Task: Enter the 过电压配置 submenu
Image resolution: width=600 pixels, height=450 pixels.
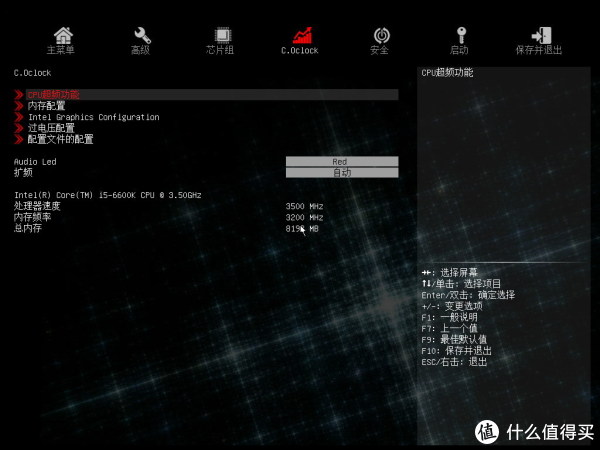Action: (51, 128)
